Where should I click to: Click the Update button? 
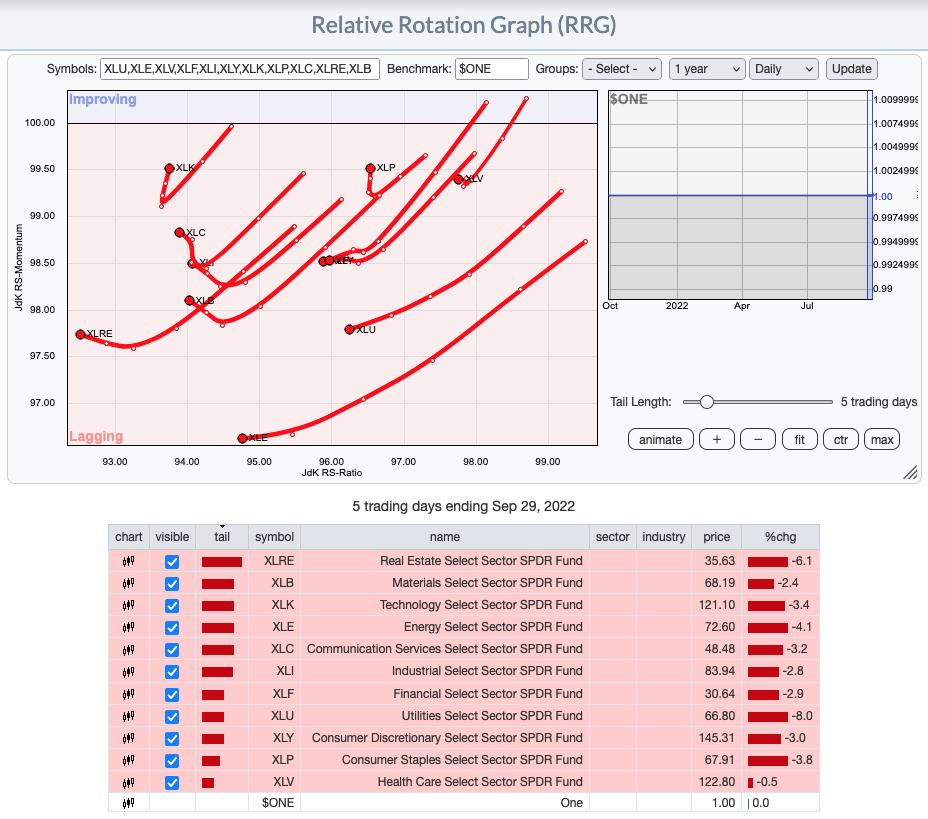[852, 69]
